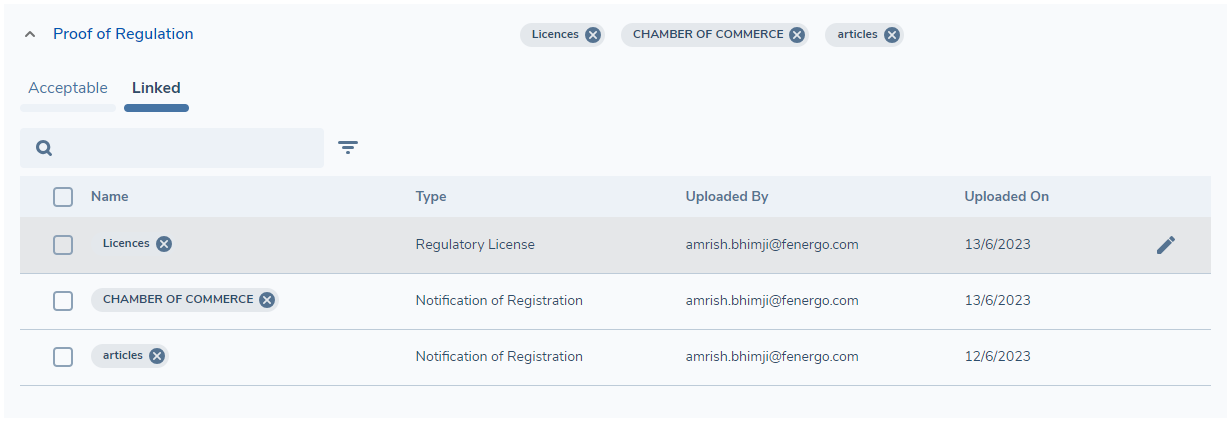
Task: Click the X on Licences row tag
Action: pyautogui.click(x=164, y=244)
